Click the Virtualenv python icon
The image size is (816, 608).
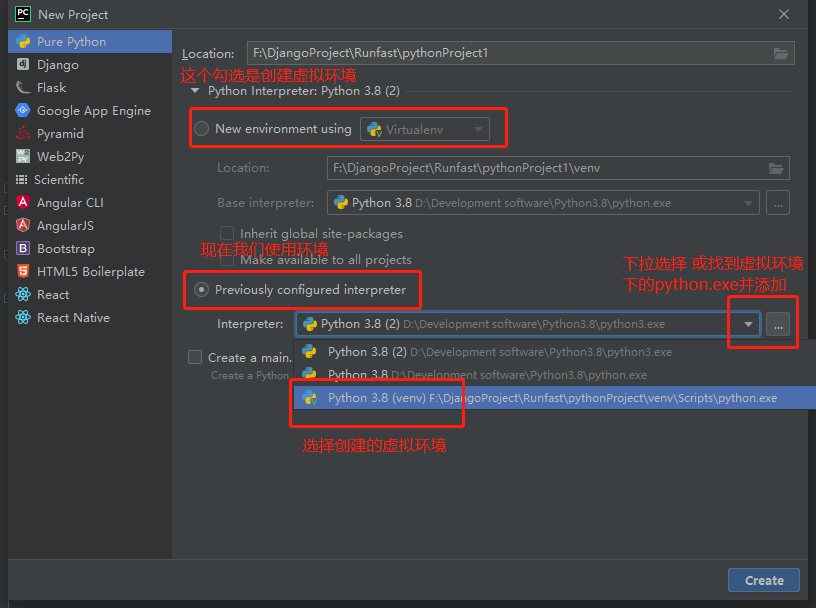tap(374, 129)
